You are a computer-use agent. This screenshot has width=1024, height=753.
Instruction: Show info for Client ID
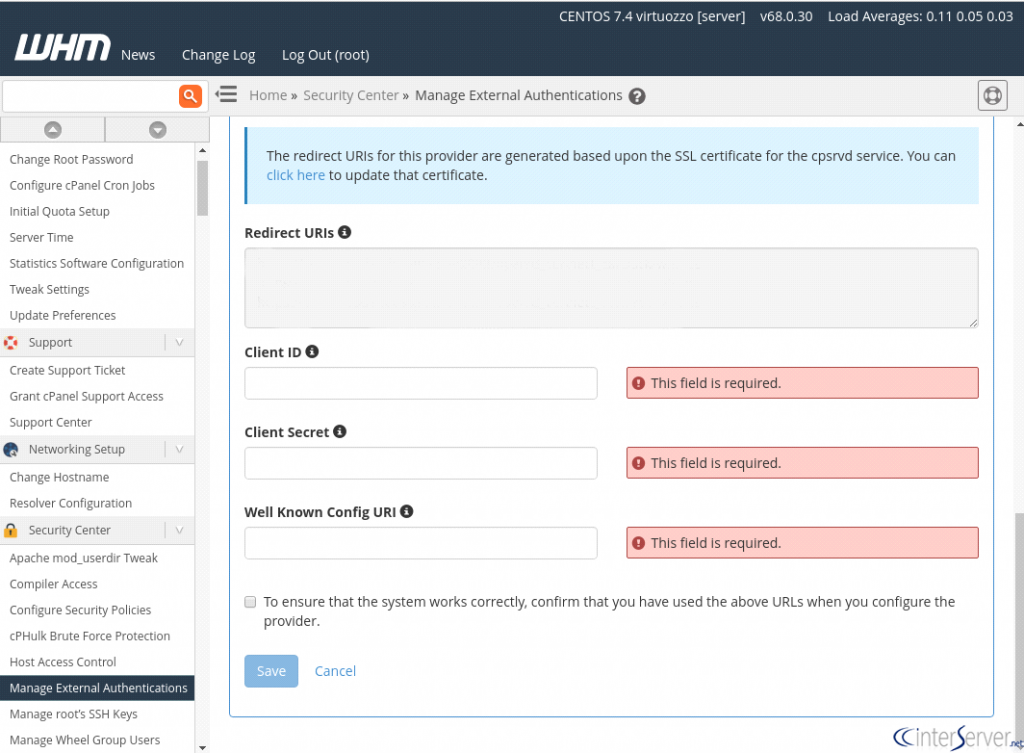click(312, 351)
